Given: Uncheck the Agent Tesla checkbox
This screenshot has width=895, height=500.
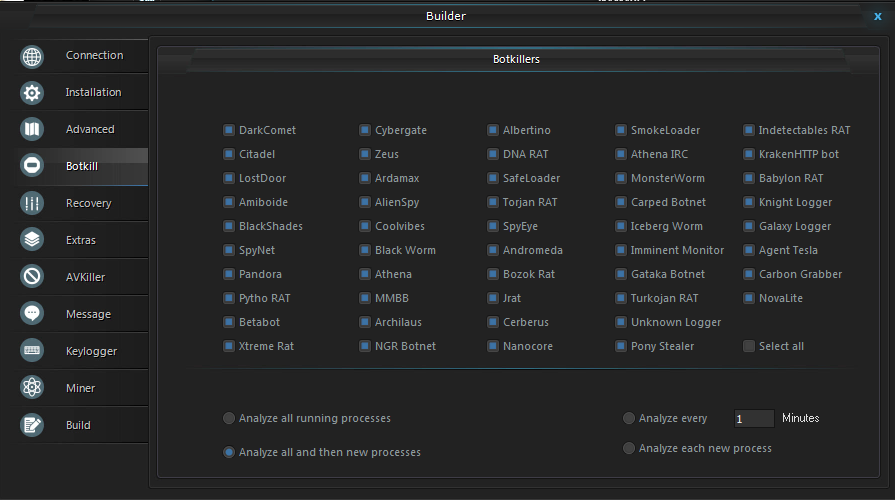Looking at the screenshot, I should (749, 250).
